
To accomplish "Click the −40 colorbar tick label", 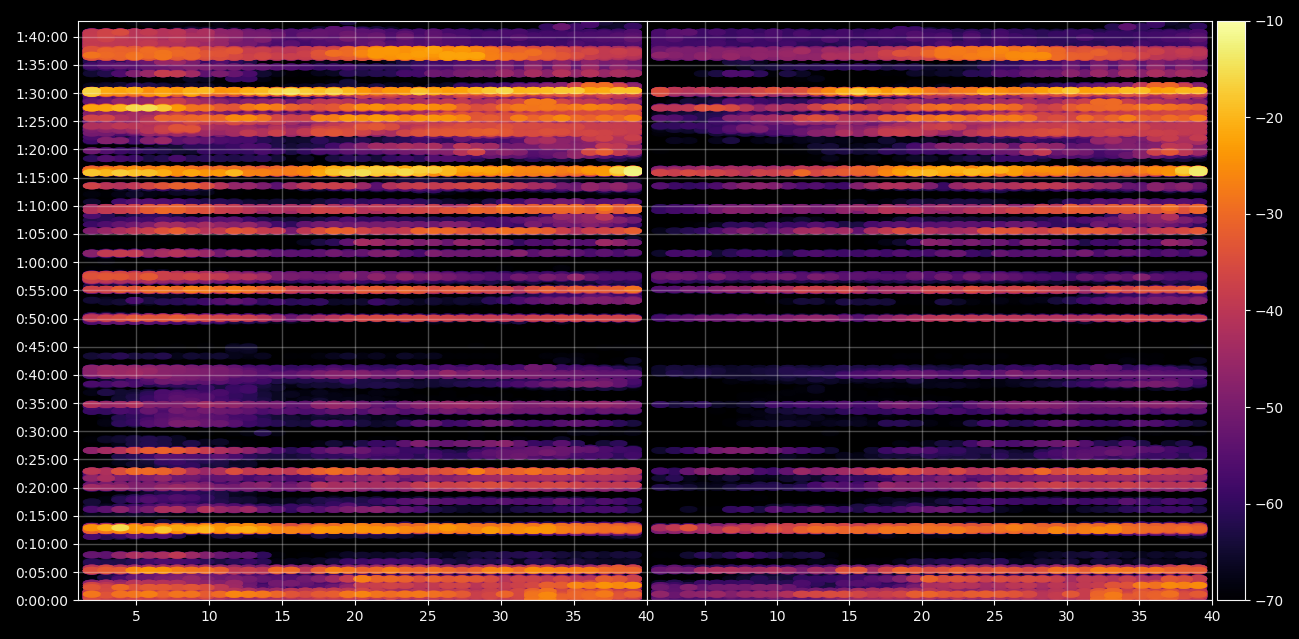I will point(1268,311).
